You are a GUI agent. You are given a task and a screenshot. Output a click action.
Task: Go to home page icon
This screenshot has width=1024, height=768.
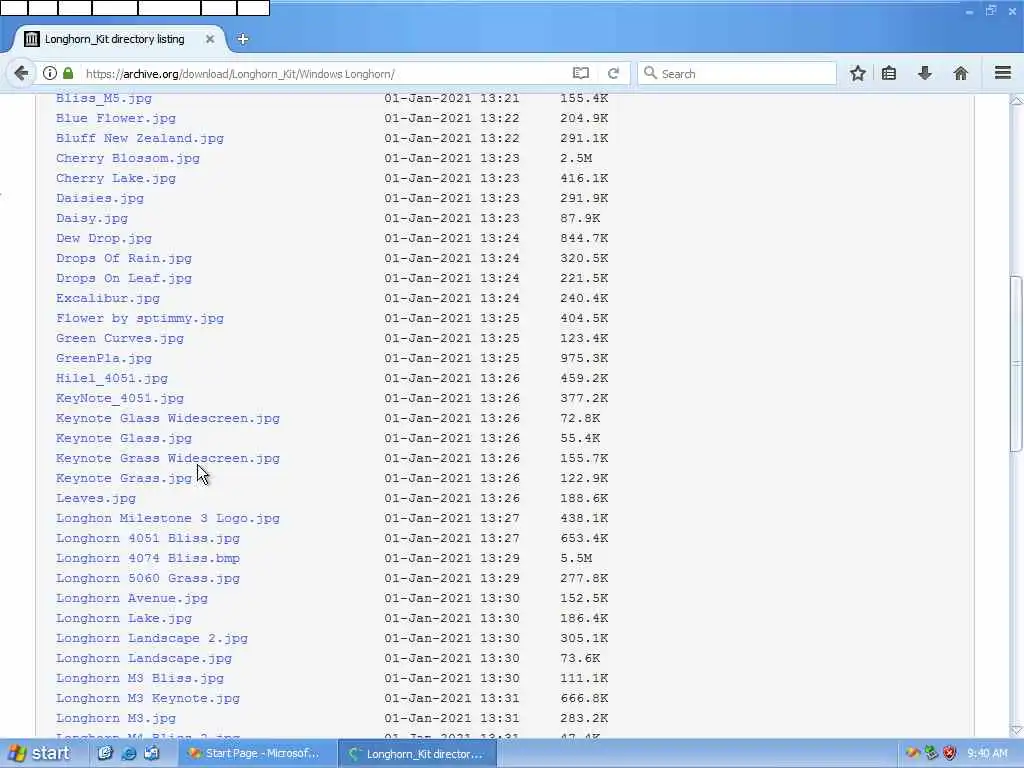pos(960,73)
